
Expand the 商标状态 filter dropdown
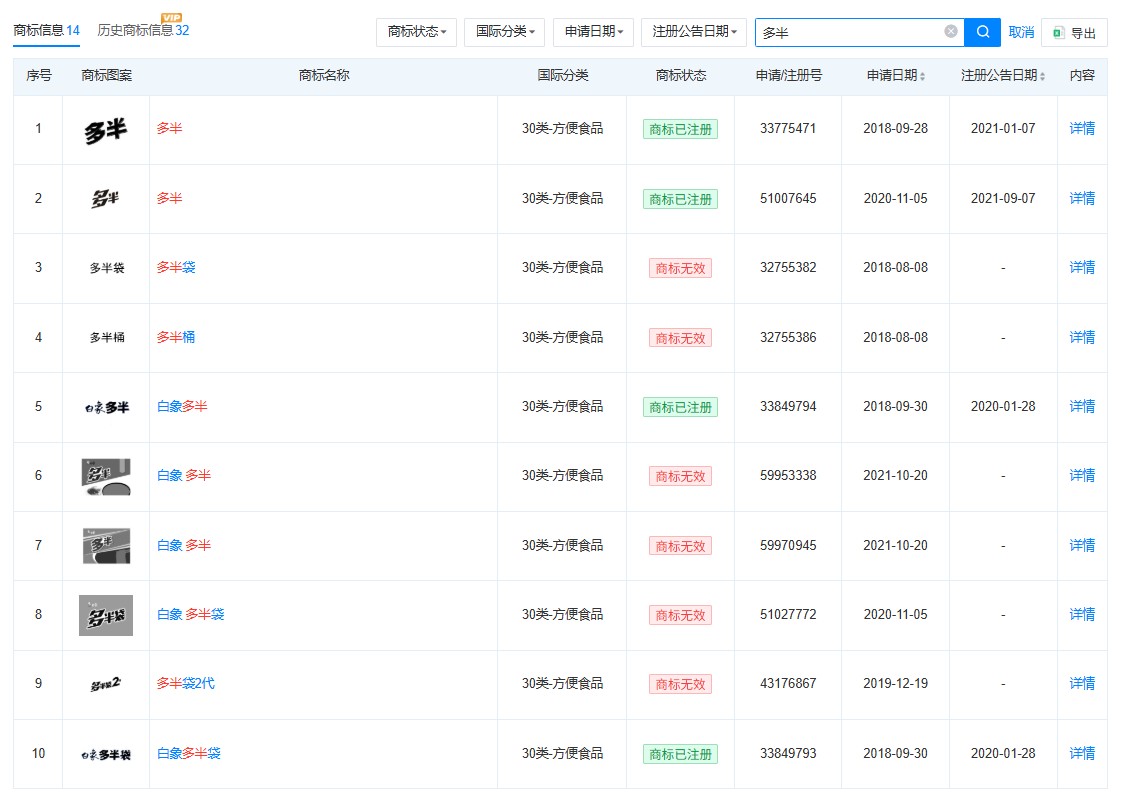[x=417, y=32]
